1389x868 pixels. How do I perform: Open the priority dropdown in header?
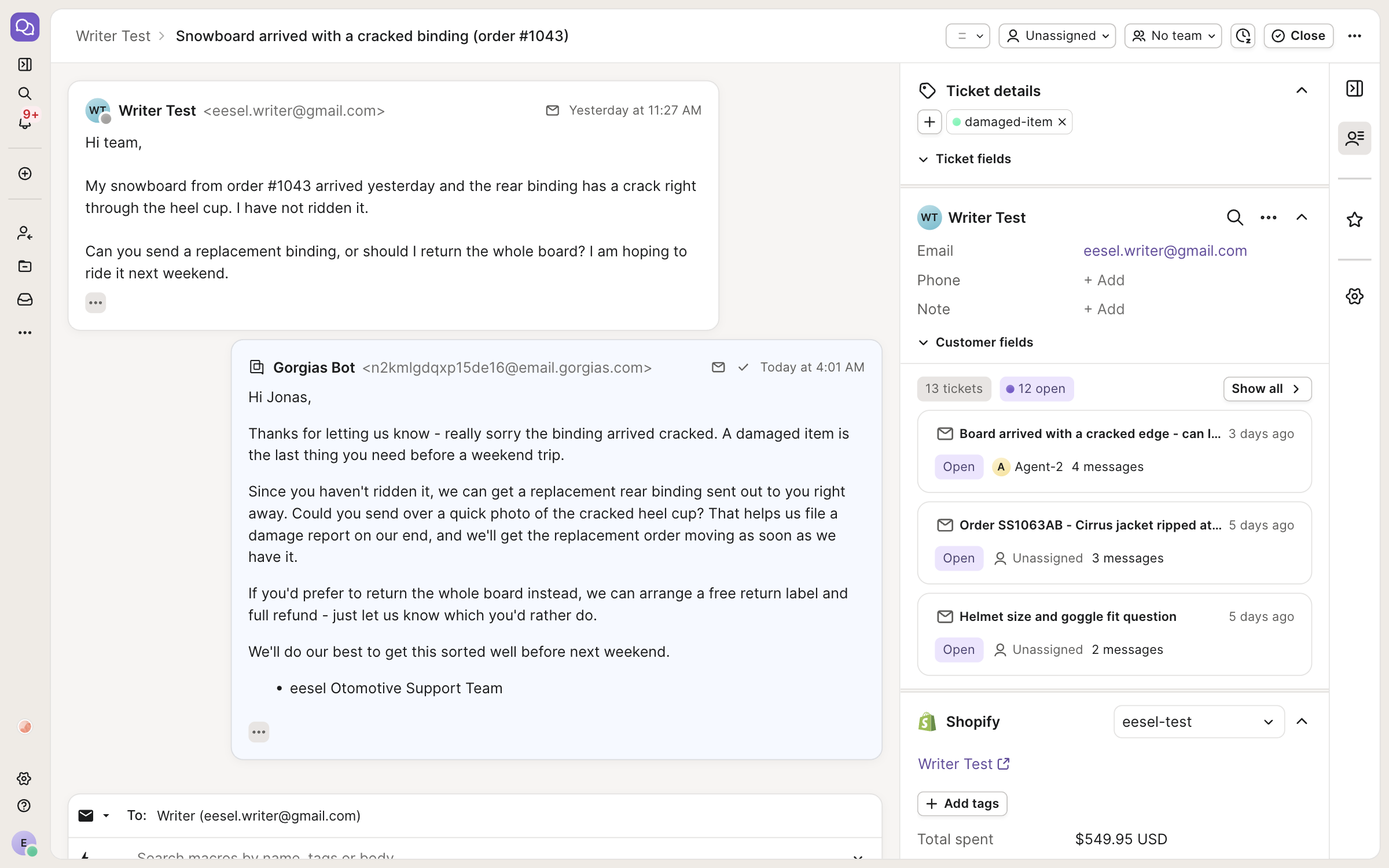pyautogui.click(x=968, y=36)
